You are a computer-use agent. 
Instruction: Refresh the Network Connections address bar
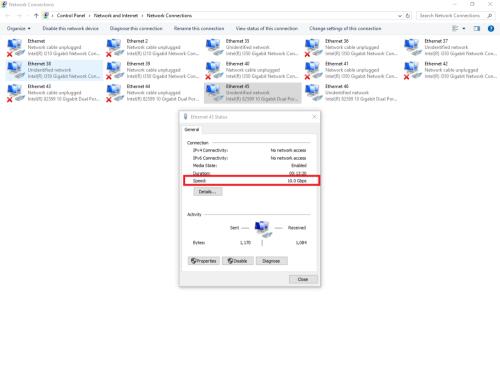(407, 16)
